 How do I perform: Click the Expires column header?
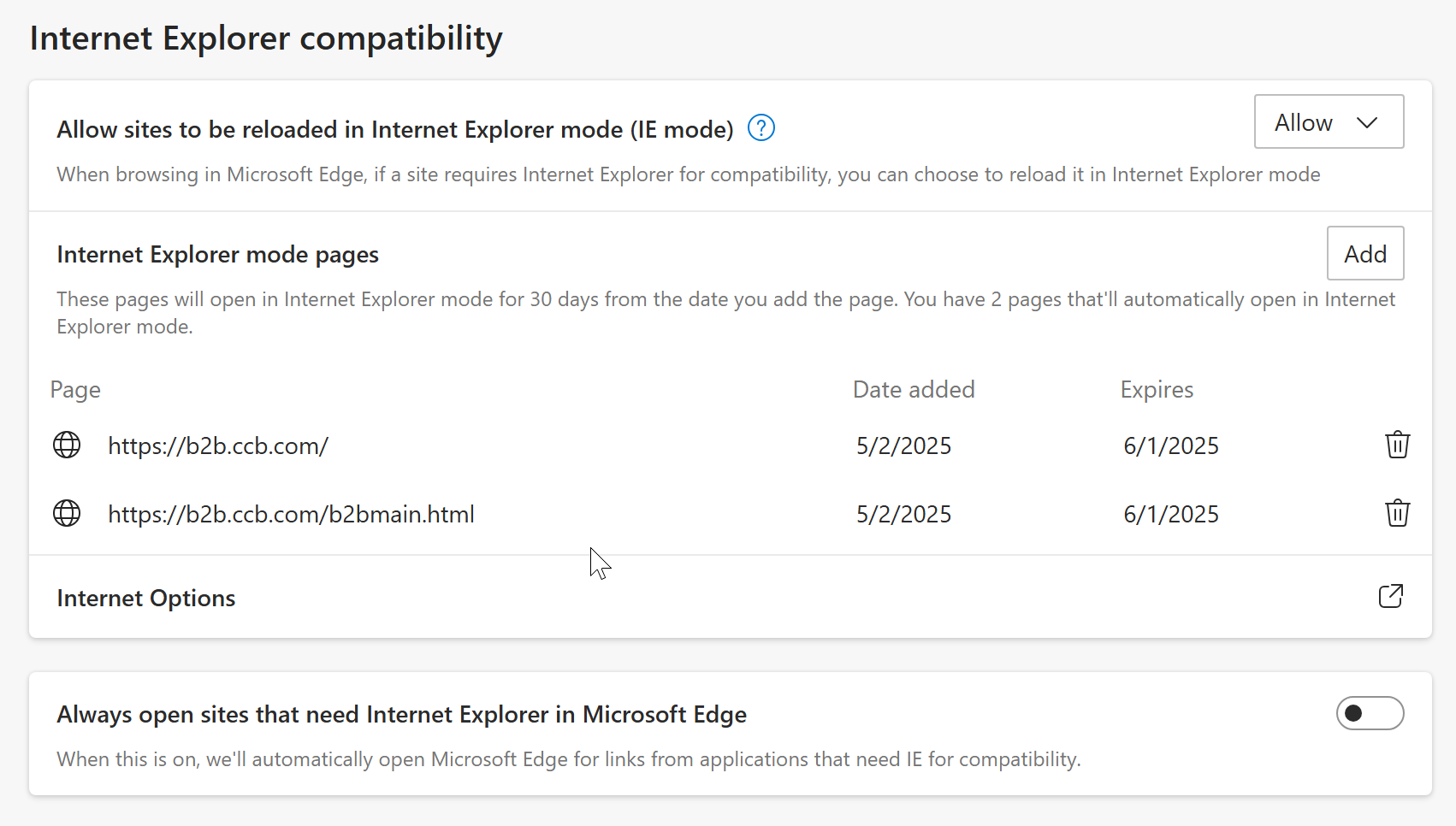(1157, 390)
